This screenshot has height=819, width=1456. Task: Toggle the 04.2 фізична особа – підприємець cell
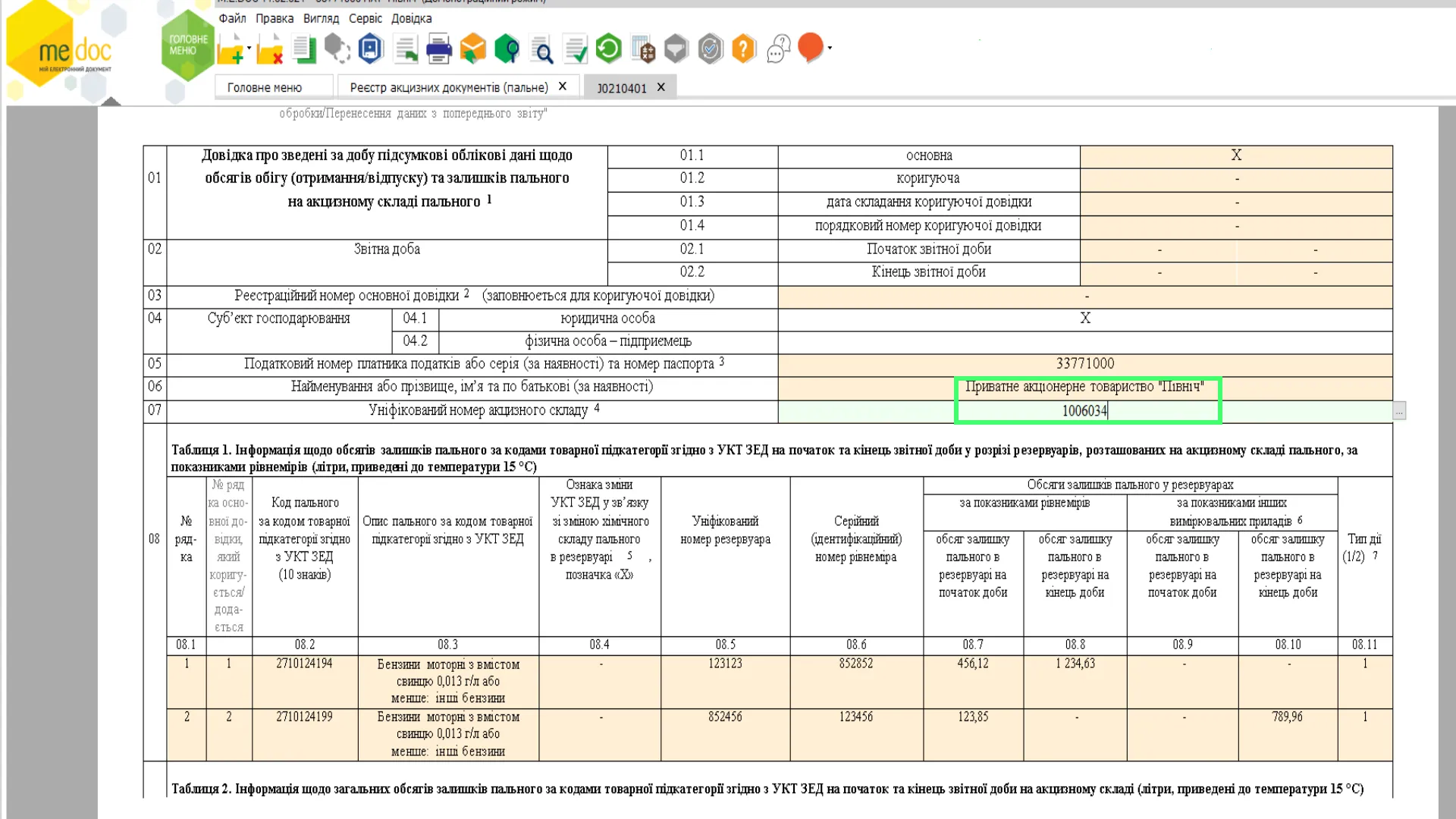pyautogui.click(x=1085, y=341)
